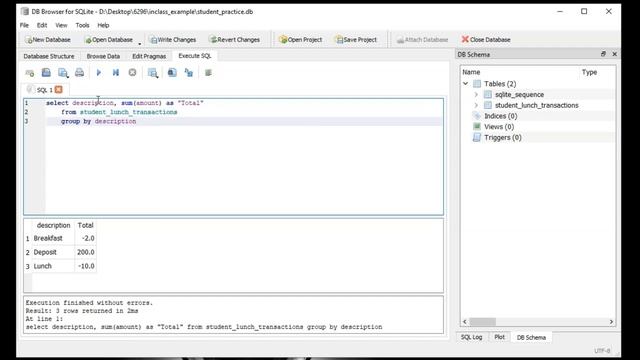Select student_lunch_transactions in DB Schema
Image resolution: width=640 pixels, height=360 pixels.
(x=537, y=105)
